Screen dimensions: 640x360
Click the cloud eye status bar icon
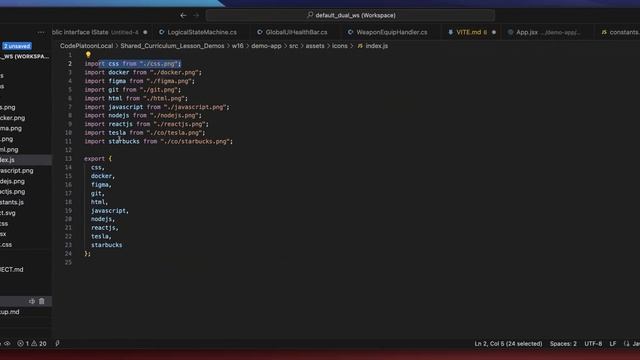[7, 344]
